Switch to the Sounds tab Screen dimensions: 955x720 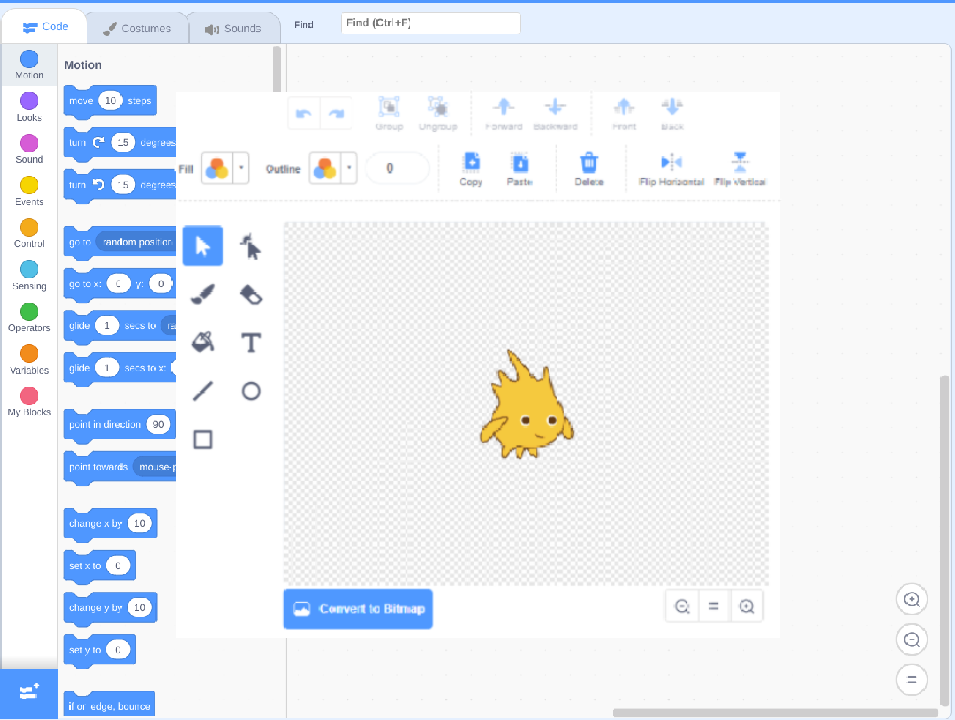click(x=234, y=28)
